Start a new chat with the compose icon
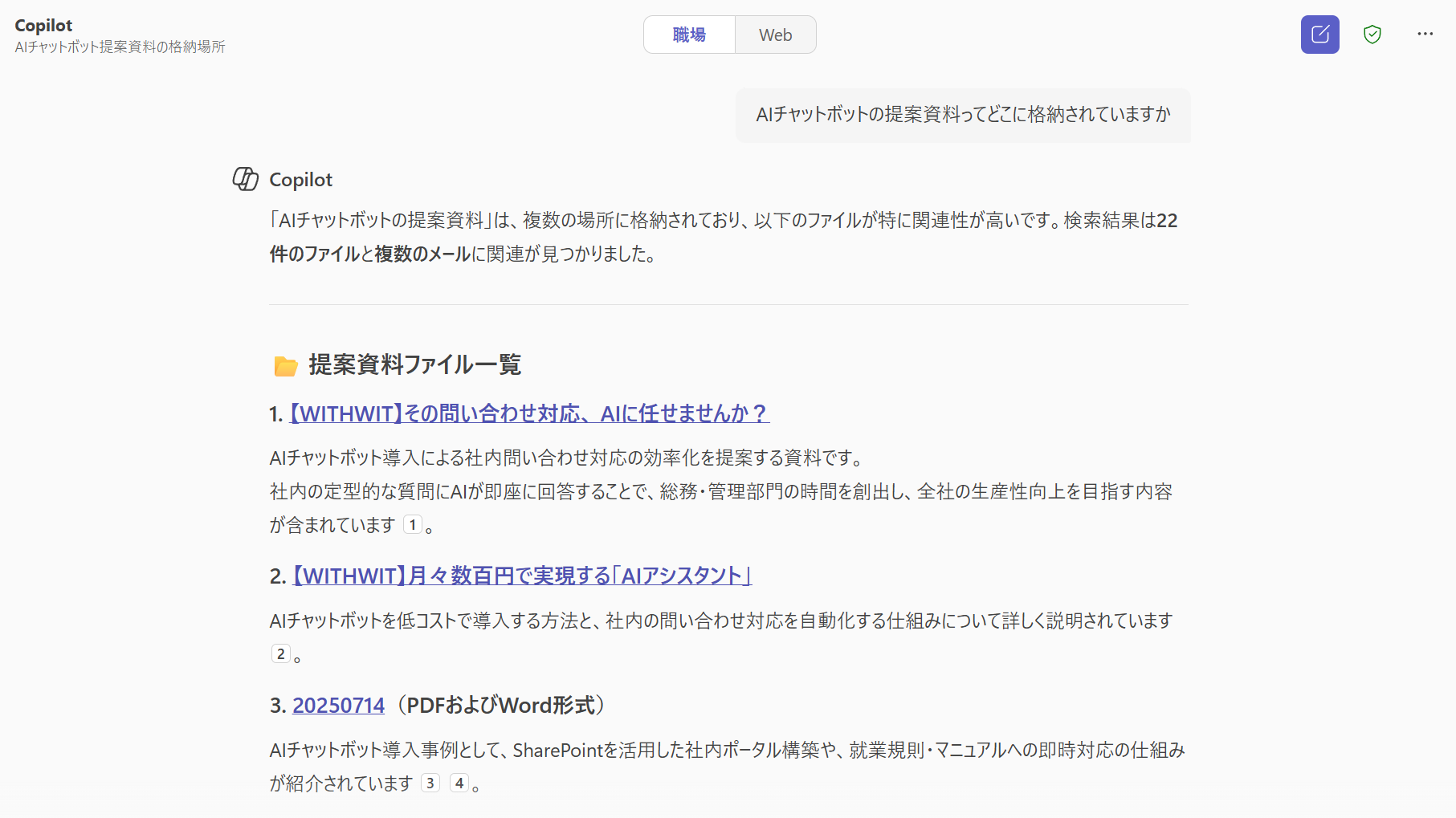The height and width of the screenshot is (818, 1456). coord(1319,35)
